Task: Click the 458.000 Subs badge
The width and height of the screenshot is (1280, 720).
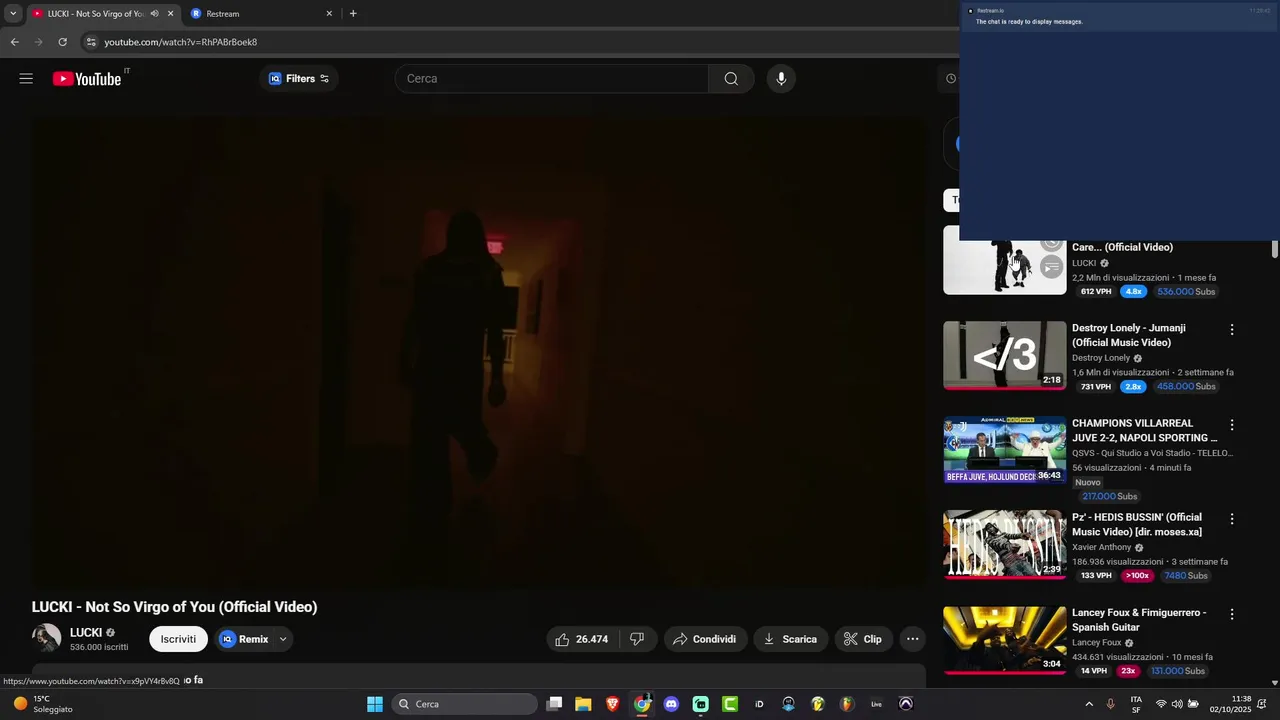Action: pyautogui.click(x=1187, y=386)
